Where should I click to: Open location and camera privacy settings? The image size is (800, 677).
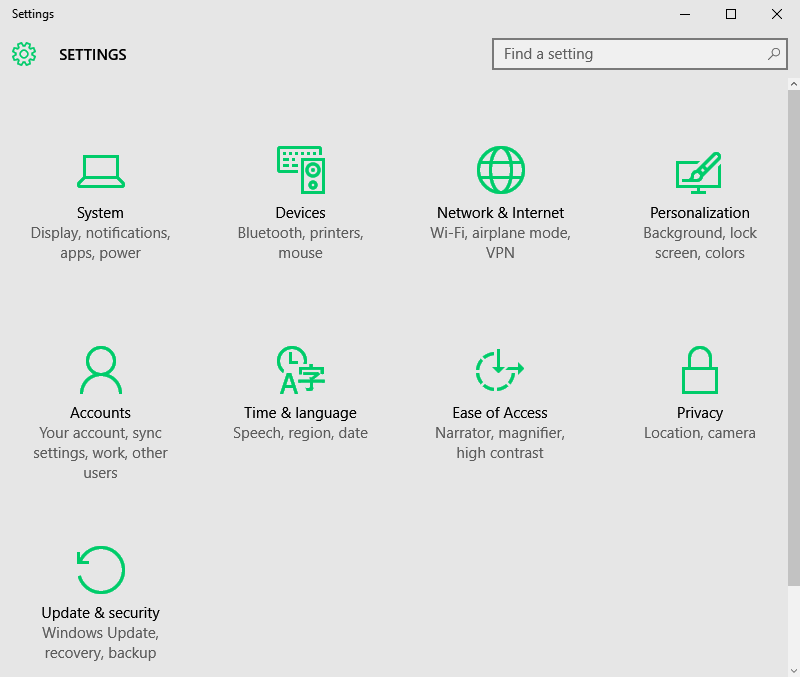click(700, 432)
